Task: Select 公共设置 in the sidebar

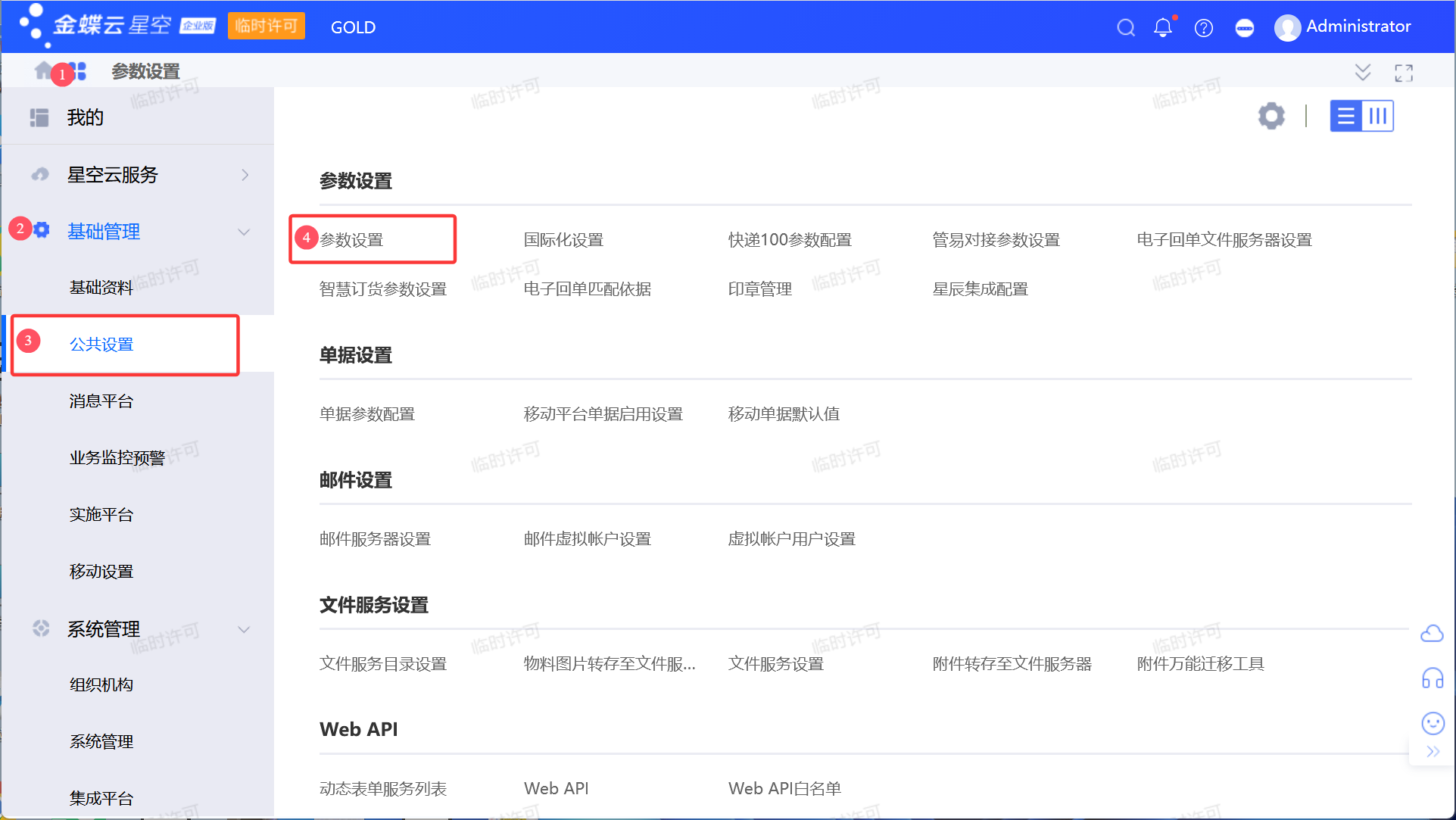Action: point(101,345)
